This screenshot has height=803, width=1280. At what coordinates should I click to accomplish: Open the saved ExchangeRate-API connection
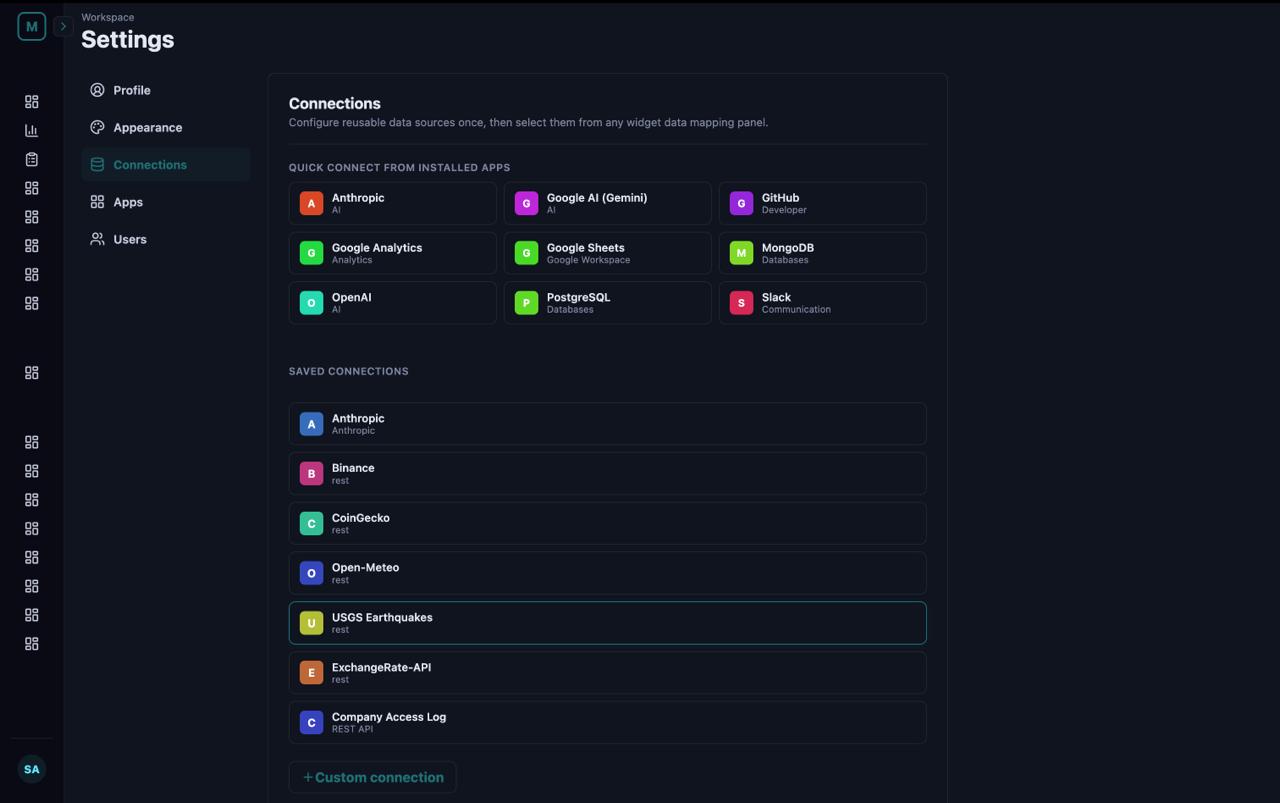607,673
